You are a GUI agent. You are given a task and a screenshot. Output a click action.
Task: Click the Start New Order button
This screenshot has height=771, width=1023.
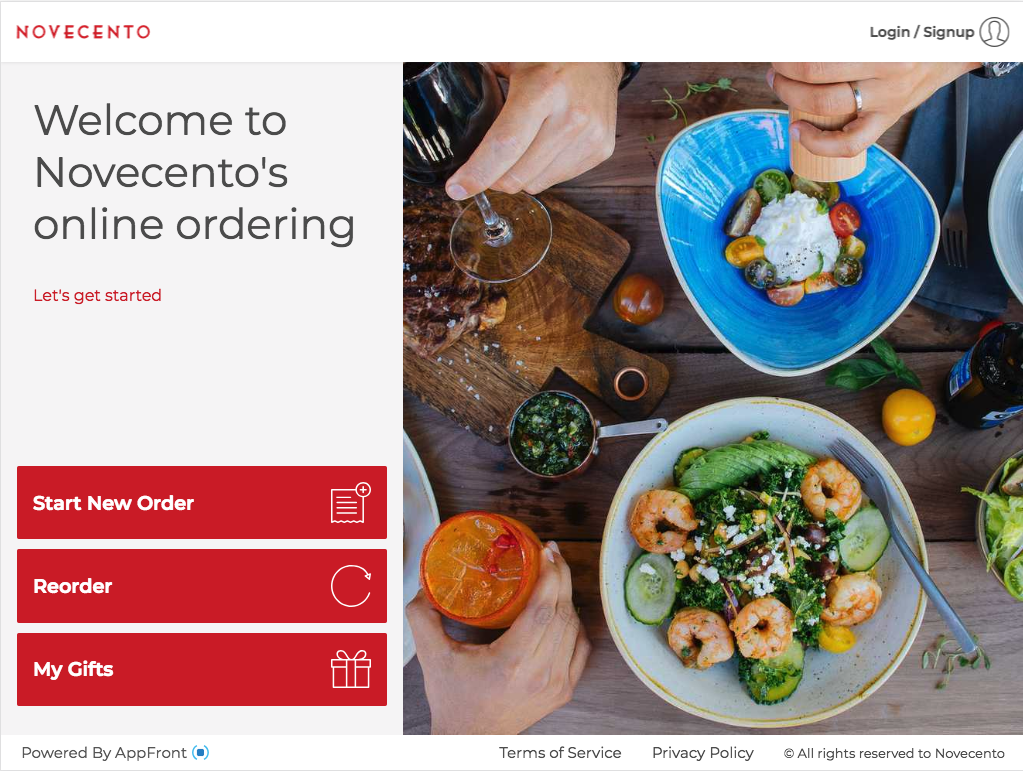coord(202,502)
